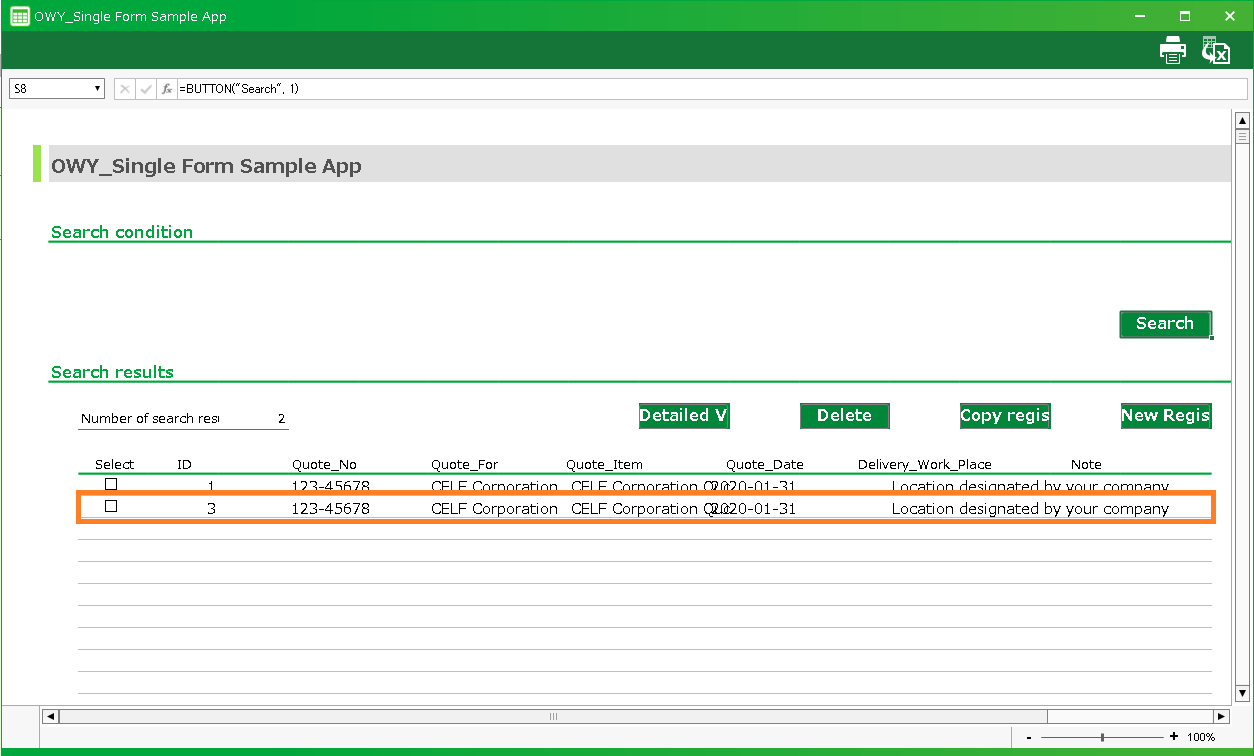Click the zoom out minus icon
Image resolution: width=1254 pixels, height=756 pixels.
[1029, 737]
